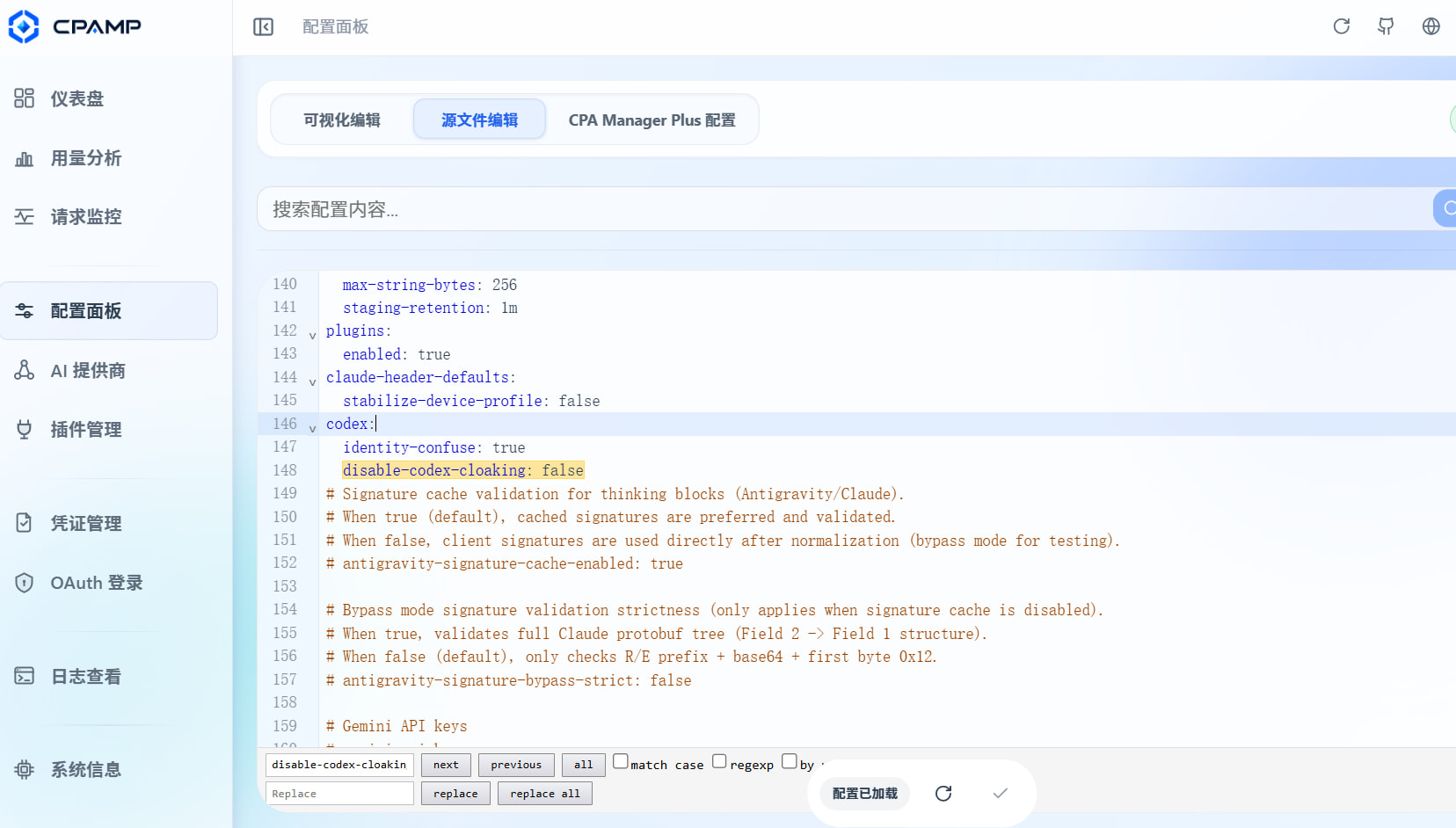Toggle the match case checkbox

(621, 761)
